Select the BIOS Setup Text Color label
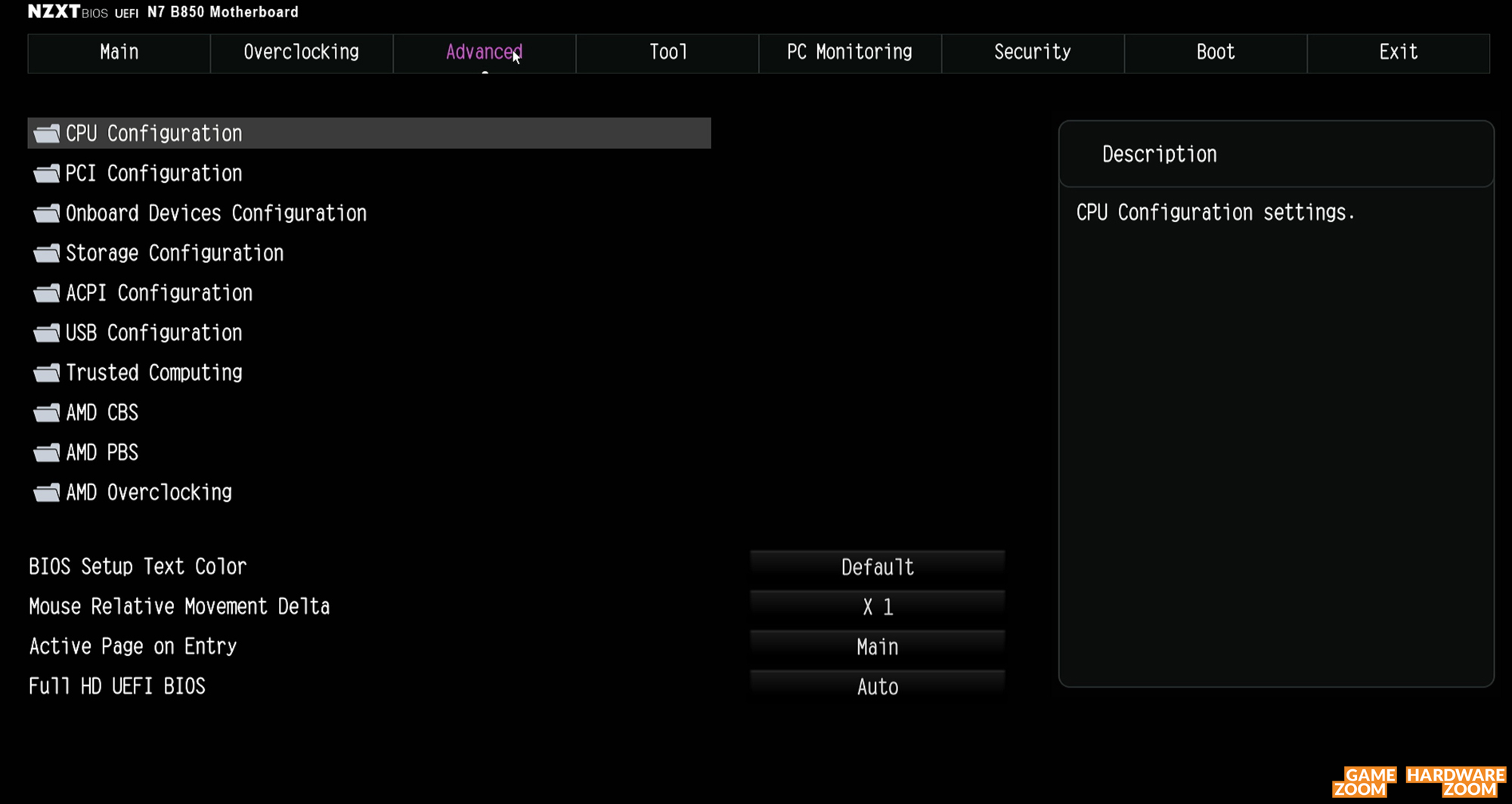 tap(138, 567)
